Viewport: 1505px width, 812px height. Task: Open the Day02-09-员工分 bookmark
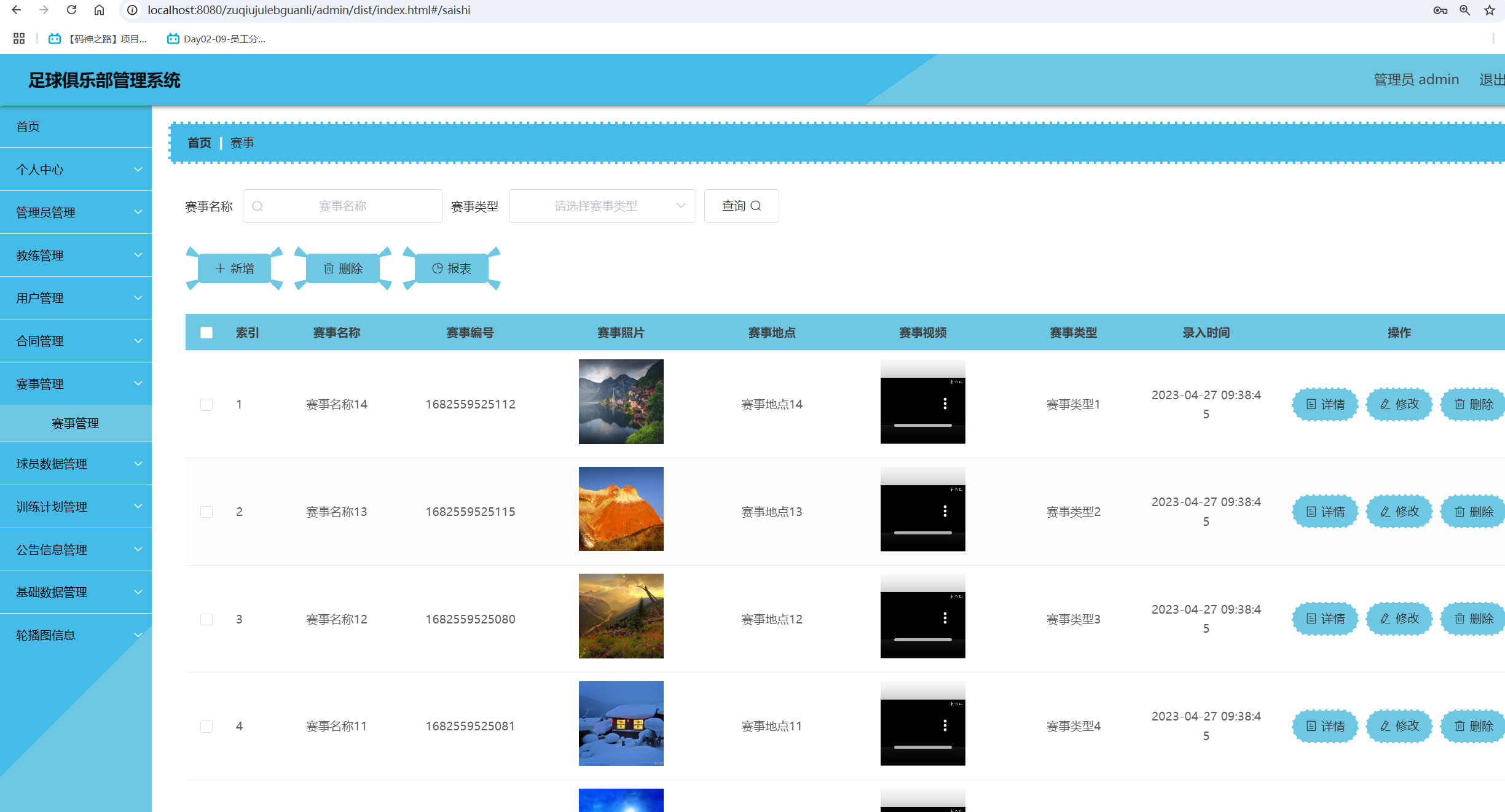pyautogui.click(x=216, y=39)
